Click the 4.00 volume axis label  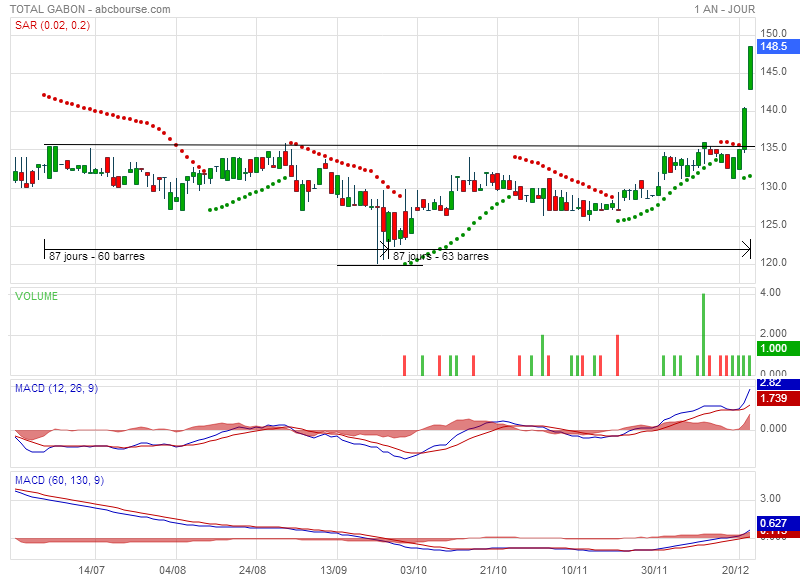pyautogui.click(x=770, y=292)
